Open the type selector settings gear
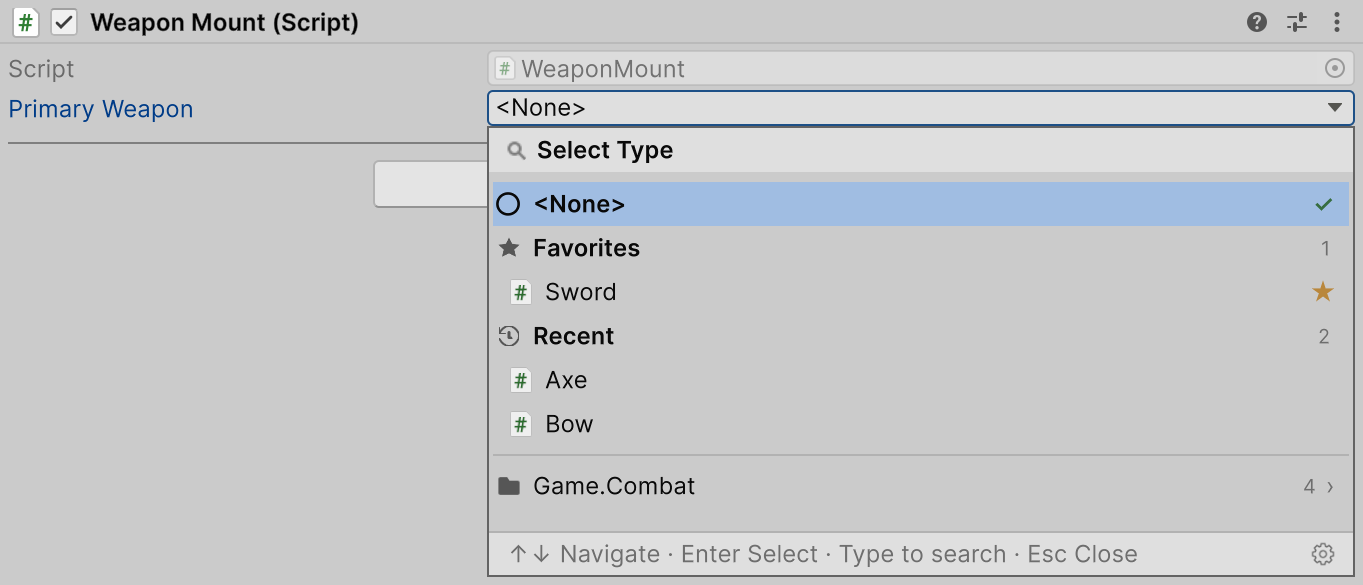Image resolution: width=1363 pixels, height=585 pixels. pyautogui.click(x=1323, y=554)
